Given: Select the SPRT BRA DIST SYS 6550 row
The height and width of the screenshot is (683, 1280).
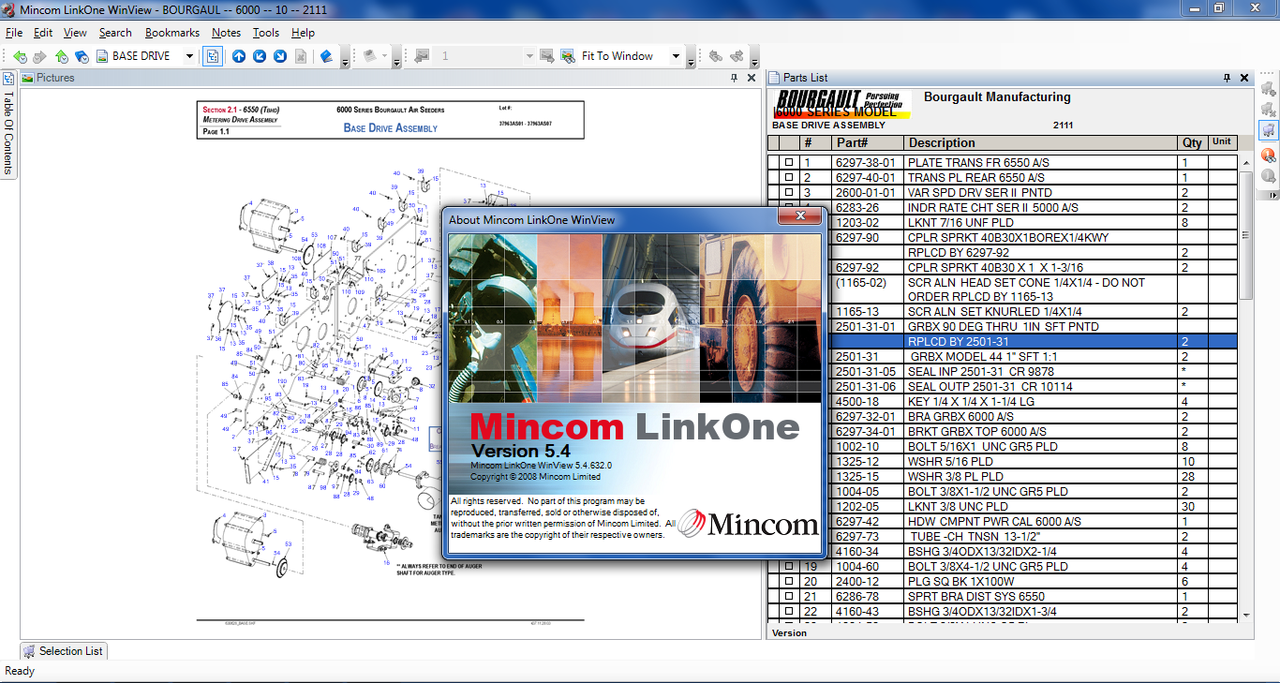Looking at the screenshot, I should click(x=1003, y=596).
